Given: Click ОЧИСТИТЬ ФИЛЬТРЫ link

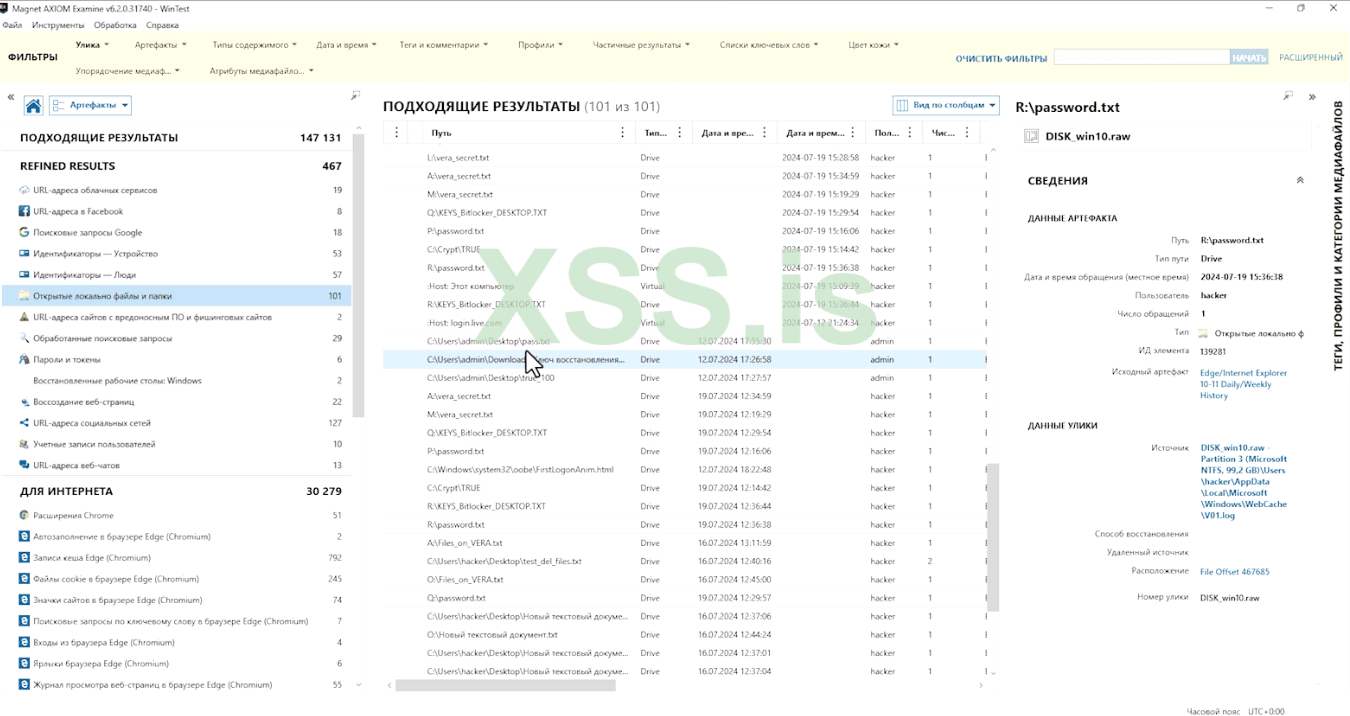Looking at the screenshot, I should coord(1001,58).
